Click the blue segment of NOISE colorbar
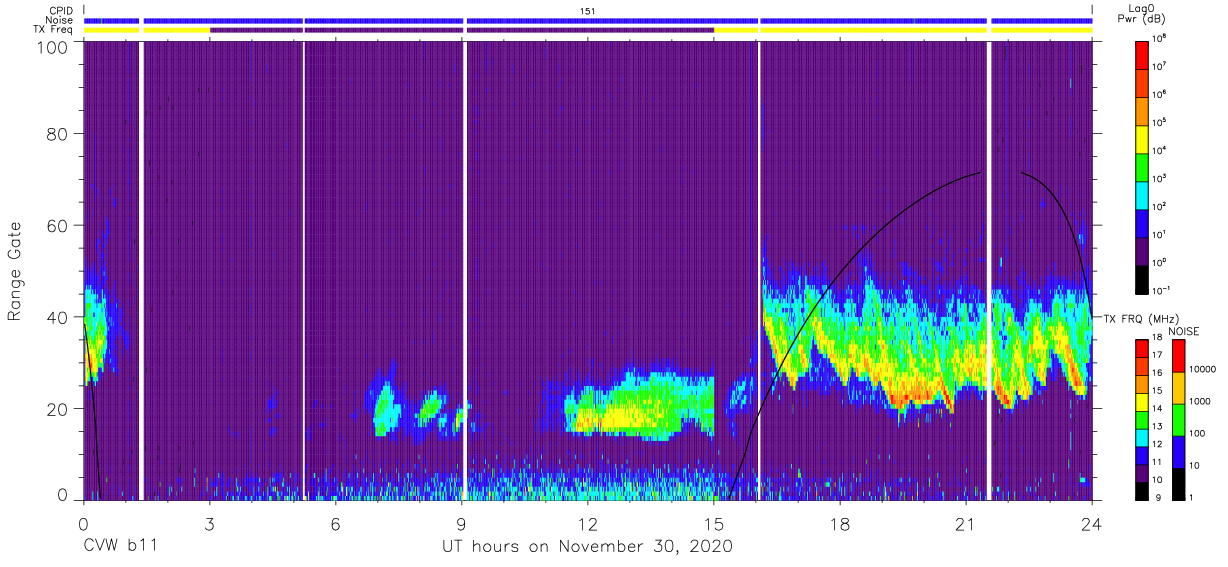This screenshot has height=567, width=1228. tap(1179, 450)
